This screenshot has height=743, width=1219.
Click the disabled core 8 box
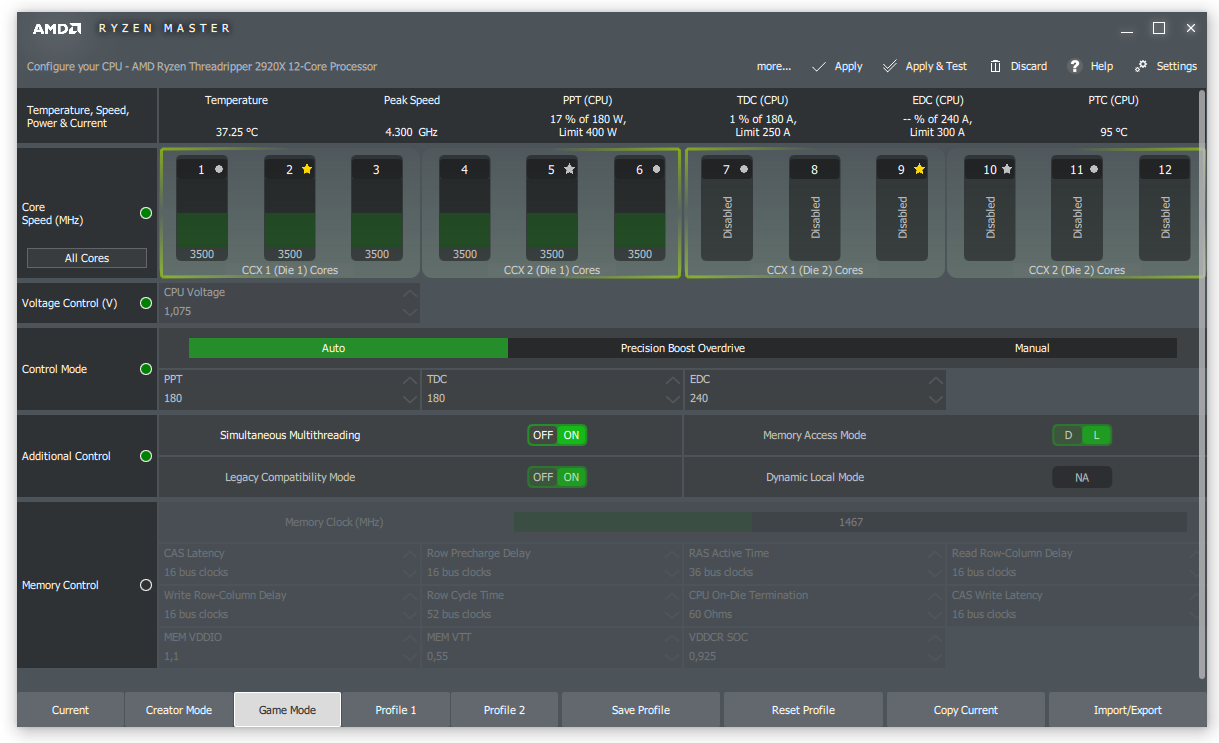pos(815,208)
